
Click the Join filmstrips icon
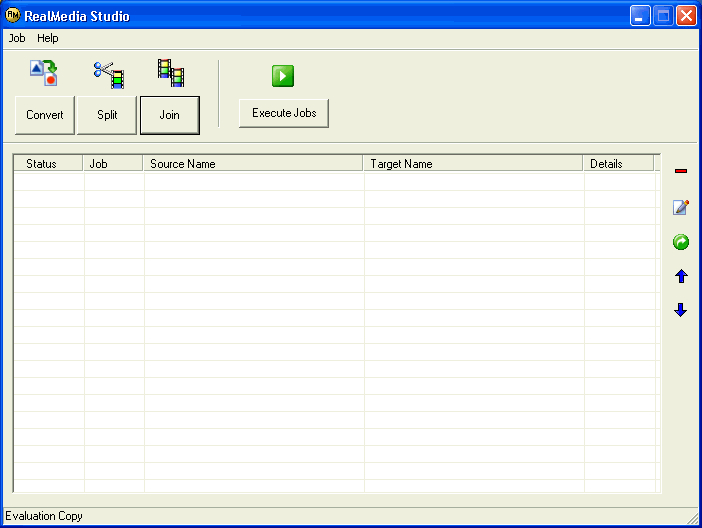171,73
